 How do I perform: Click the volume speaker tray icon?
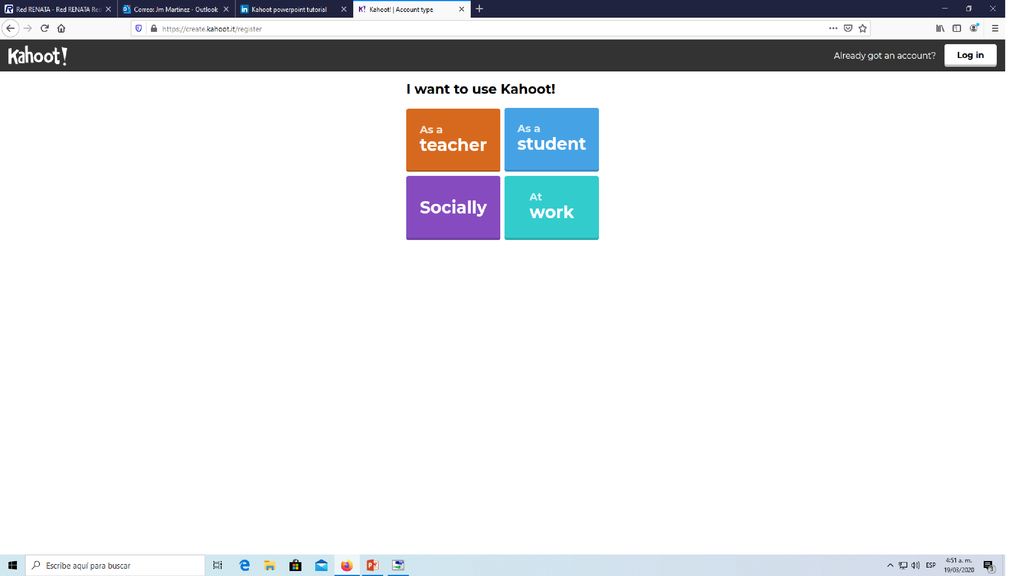pyautogui.click(x=916, y=565)
